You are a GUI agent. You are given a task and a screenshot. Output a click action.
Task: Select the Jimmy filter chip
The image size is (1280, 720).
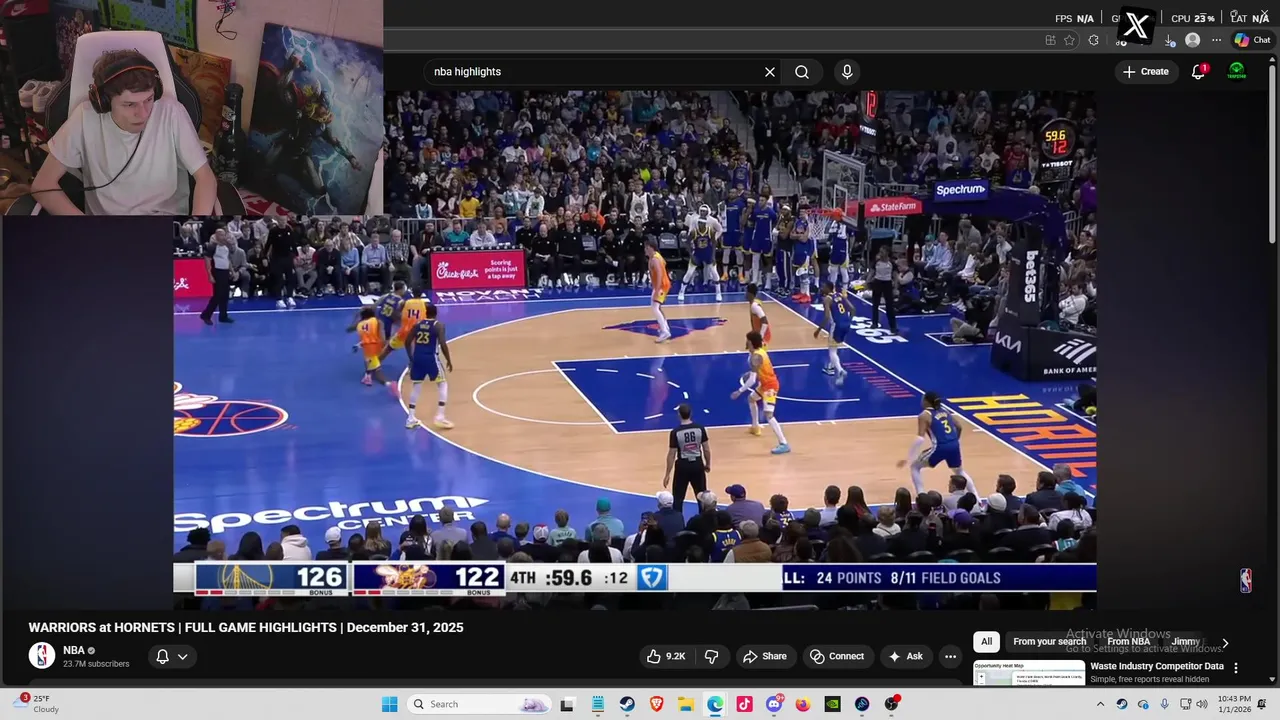click(1186, 642)
